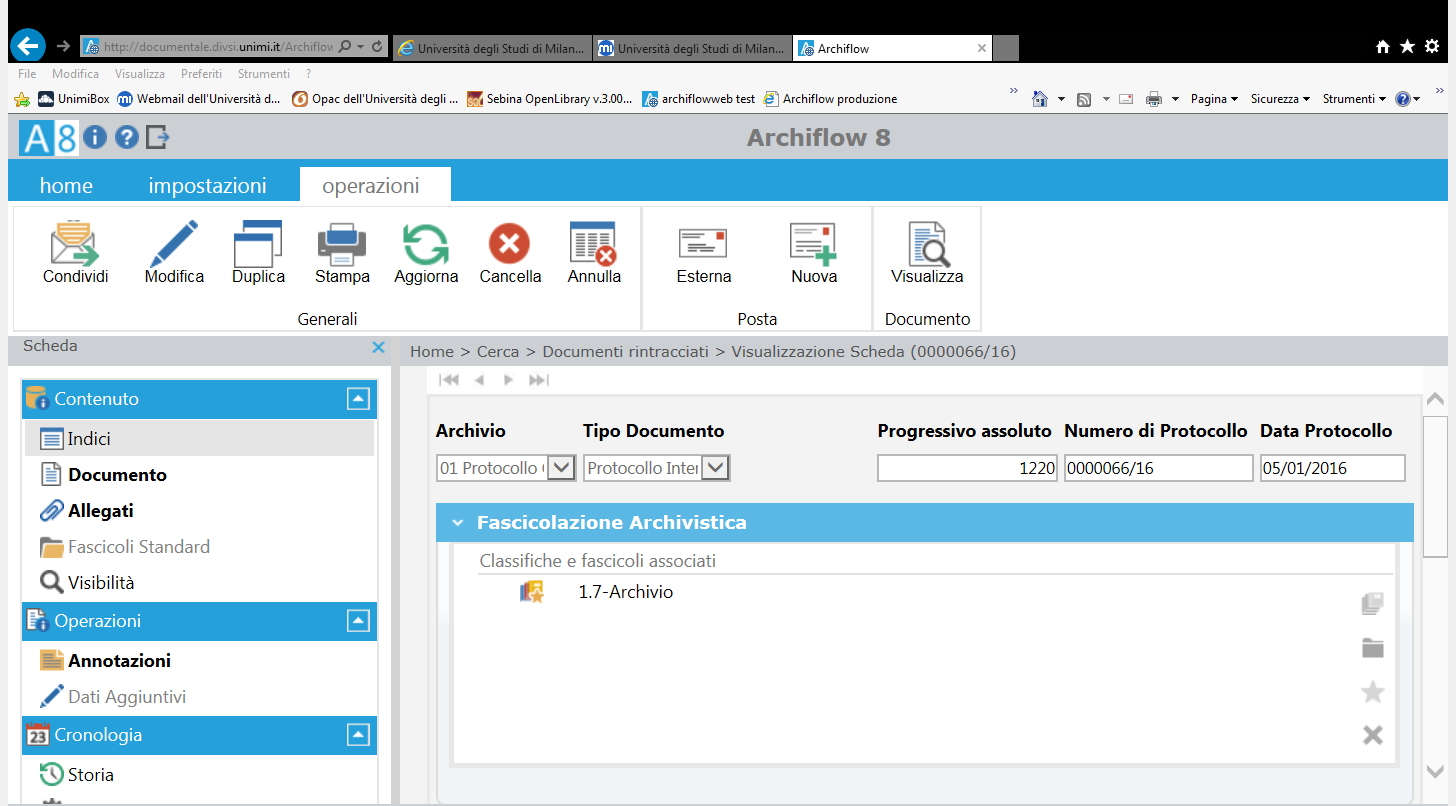Viewport: 1456px width, 806px height.
Task: Select Documento in the side panel
Action: pos(117,475)
